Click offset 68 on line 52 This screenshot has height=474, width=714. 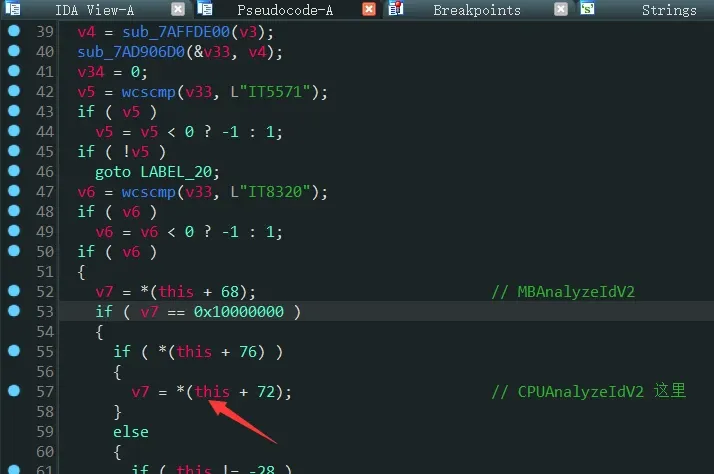[230, 292]
